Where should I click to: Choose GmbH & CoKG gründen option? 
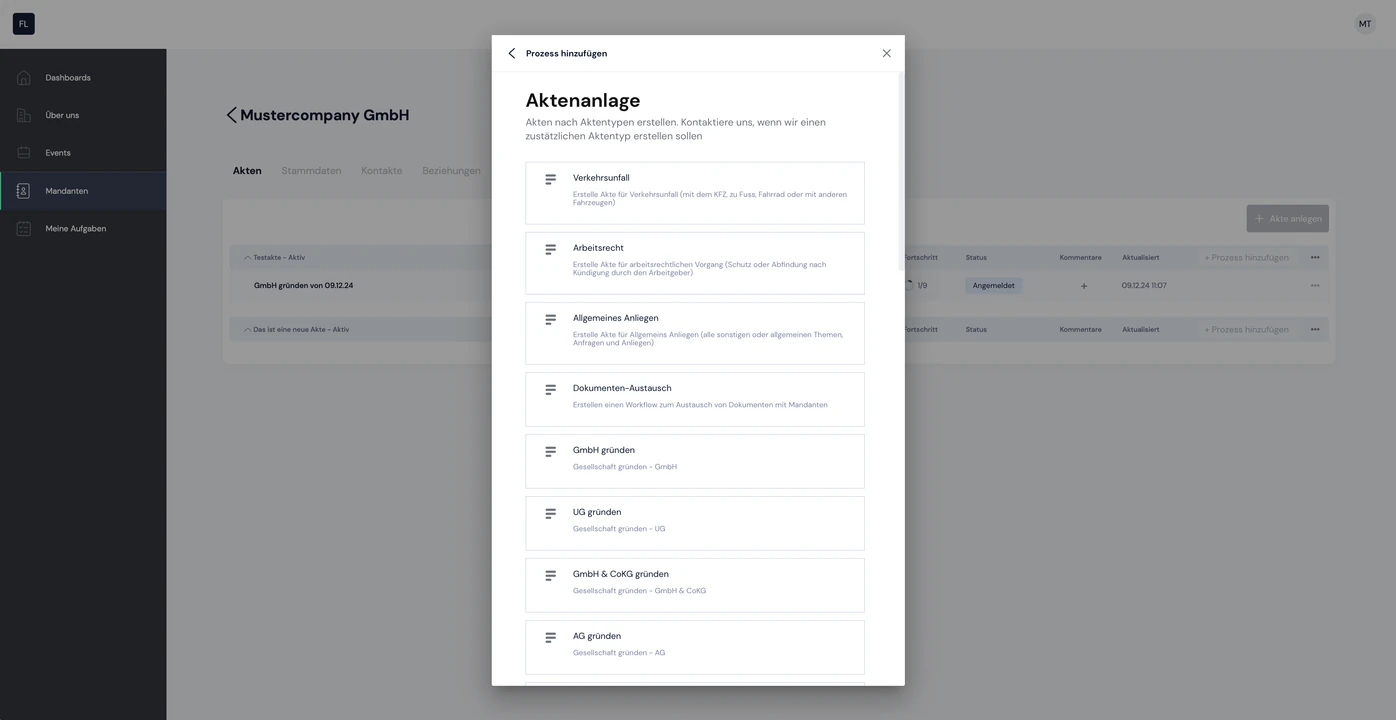[x=695, y=585]
